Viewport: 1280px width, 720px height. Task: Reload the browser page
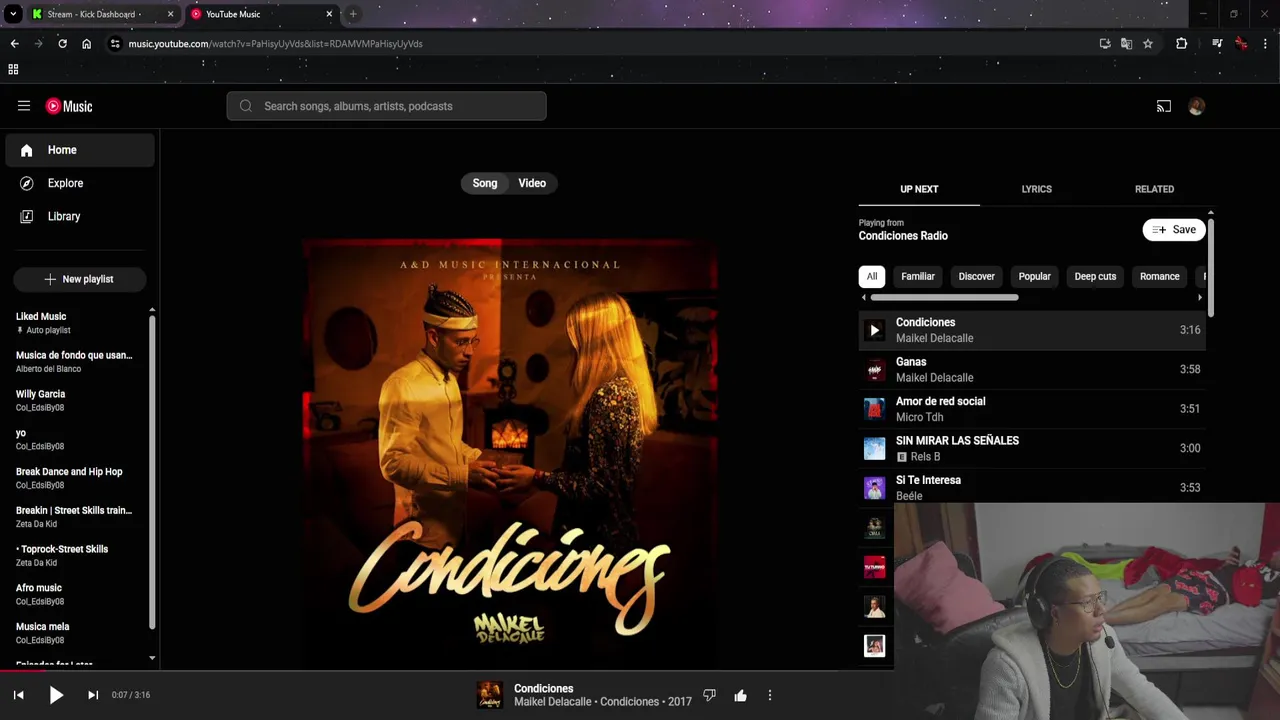[x=62, y=44]
